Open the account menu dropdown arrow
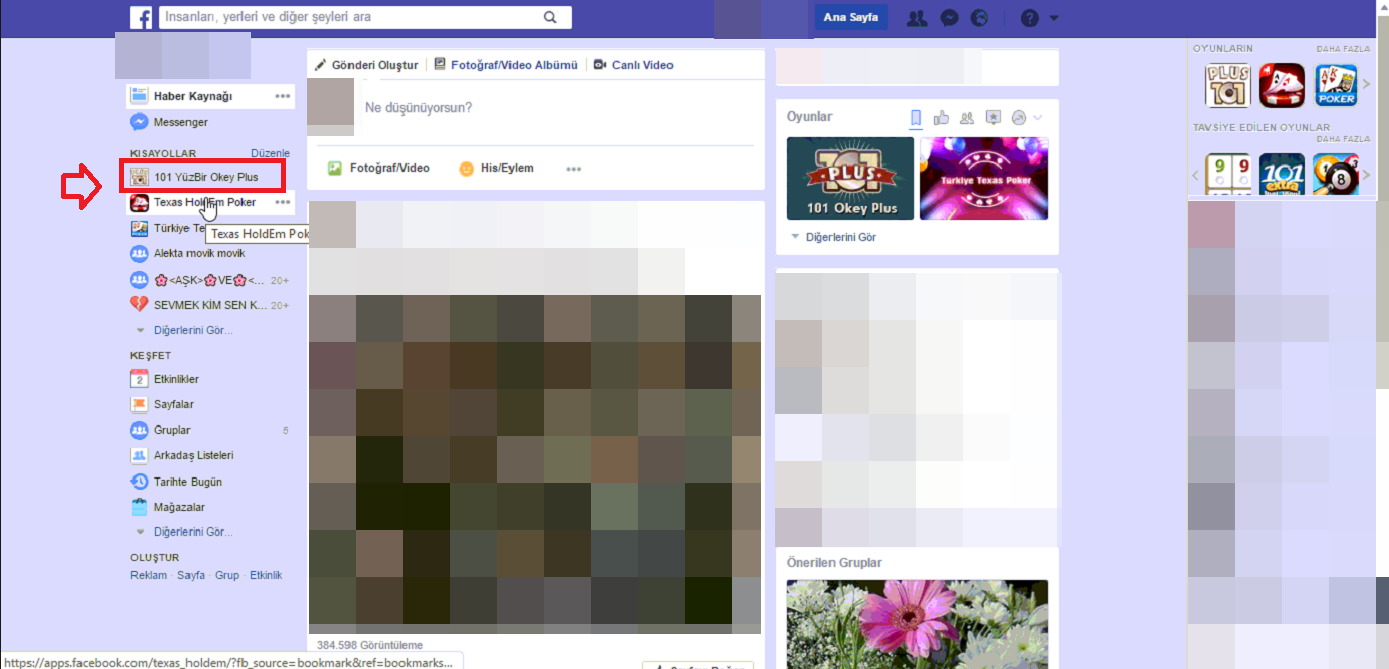Screen dimensions: 1389x669 point(1054,18)
